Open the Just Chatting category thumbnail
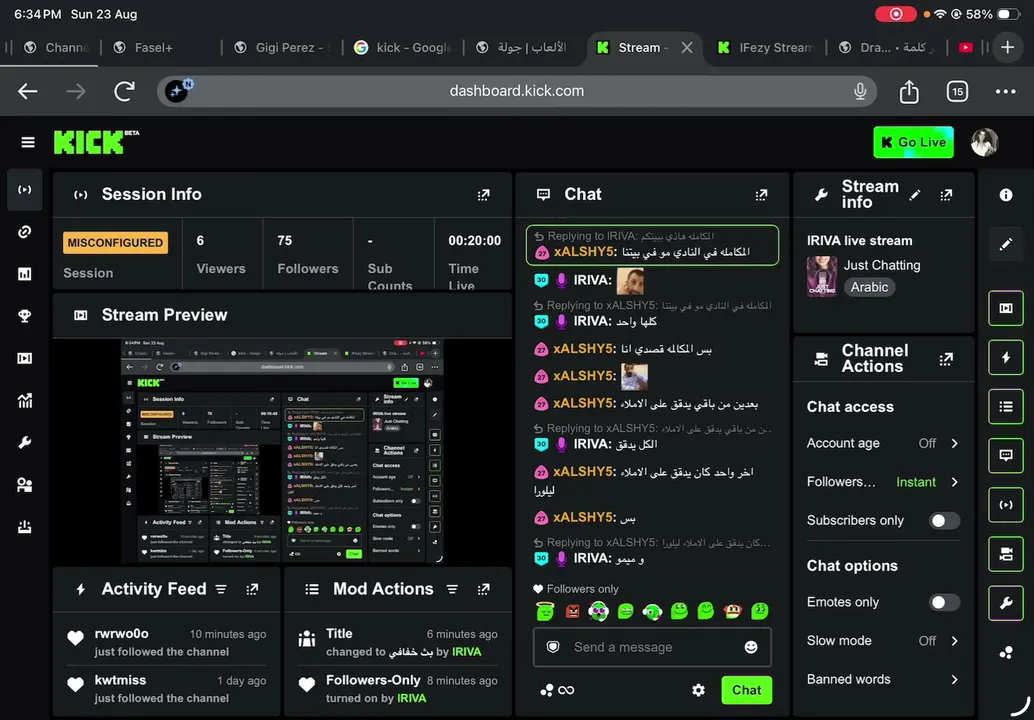 tap(822, 276)
